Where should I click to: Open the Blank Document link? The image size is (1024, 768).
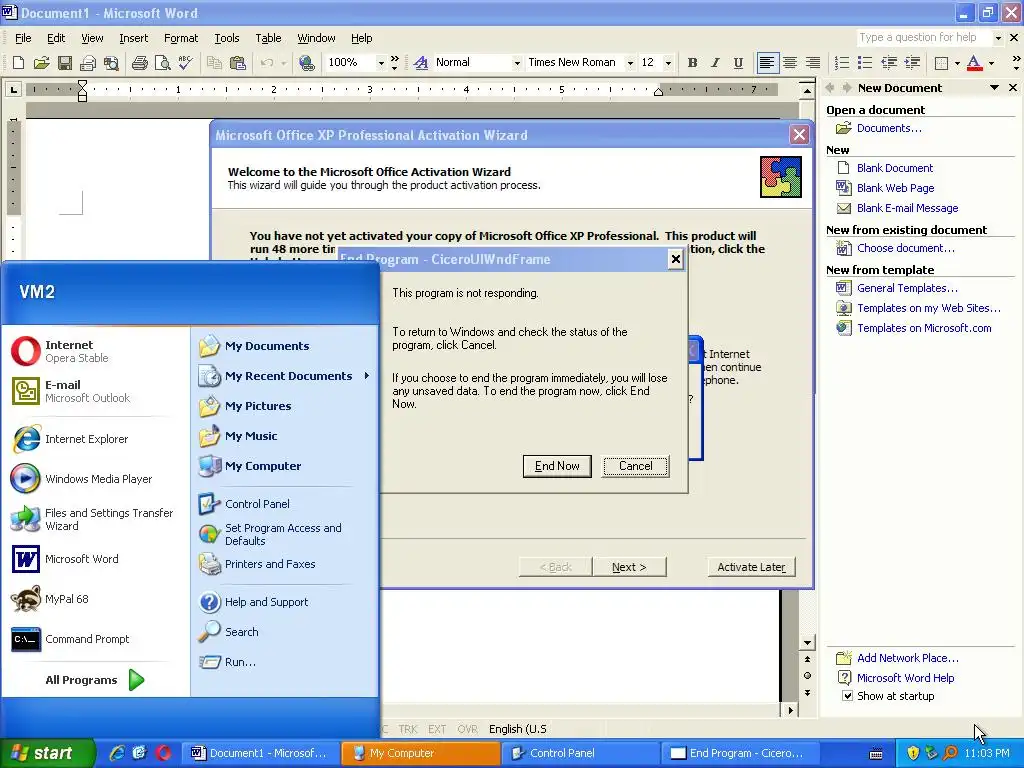tap(895, 168)
